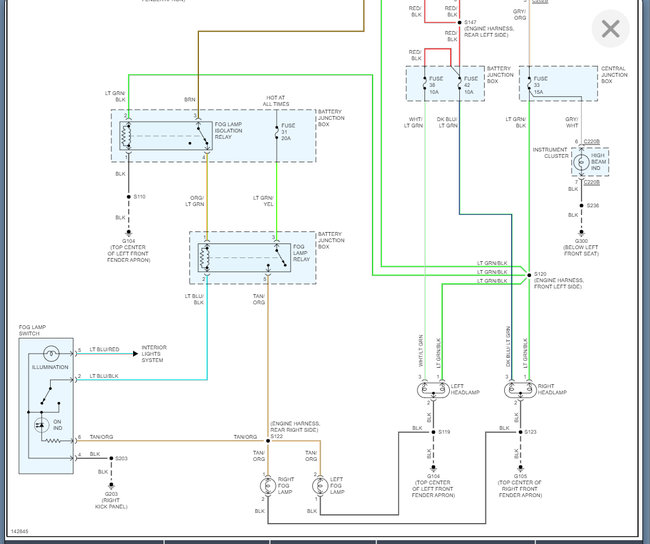Select the Left Fog Lamp bulb symbol

(x=320, y=486)
